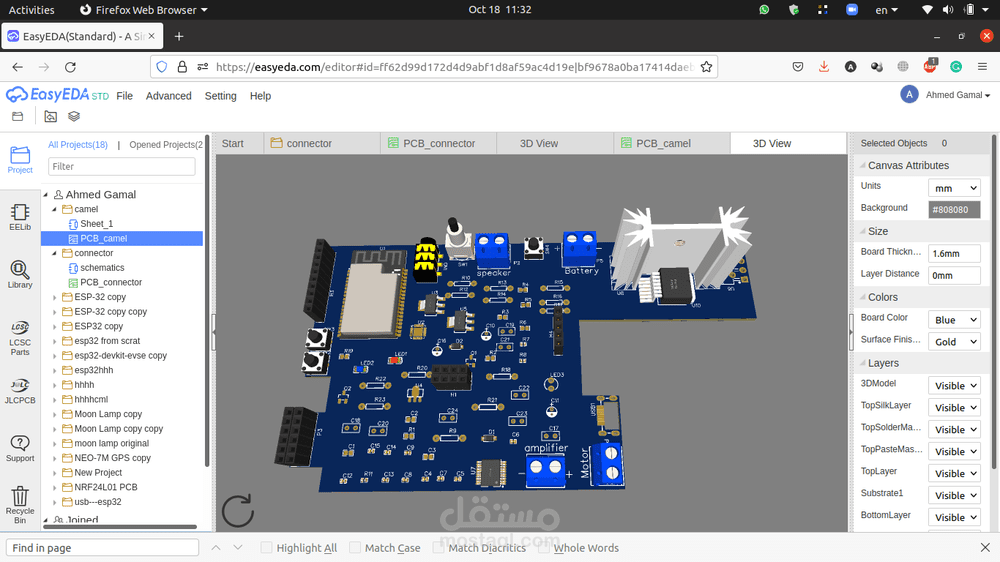Open the Setting menu

(220, 96)
